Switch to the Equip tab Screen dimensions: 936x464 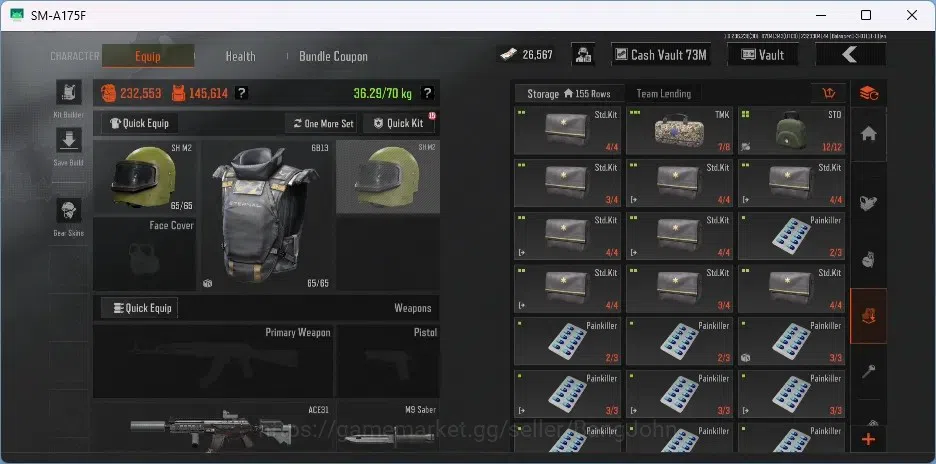[x=147, y=56]
